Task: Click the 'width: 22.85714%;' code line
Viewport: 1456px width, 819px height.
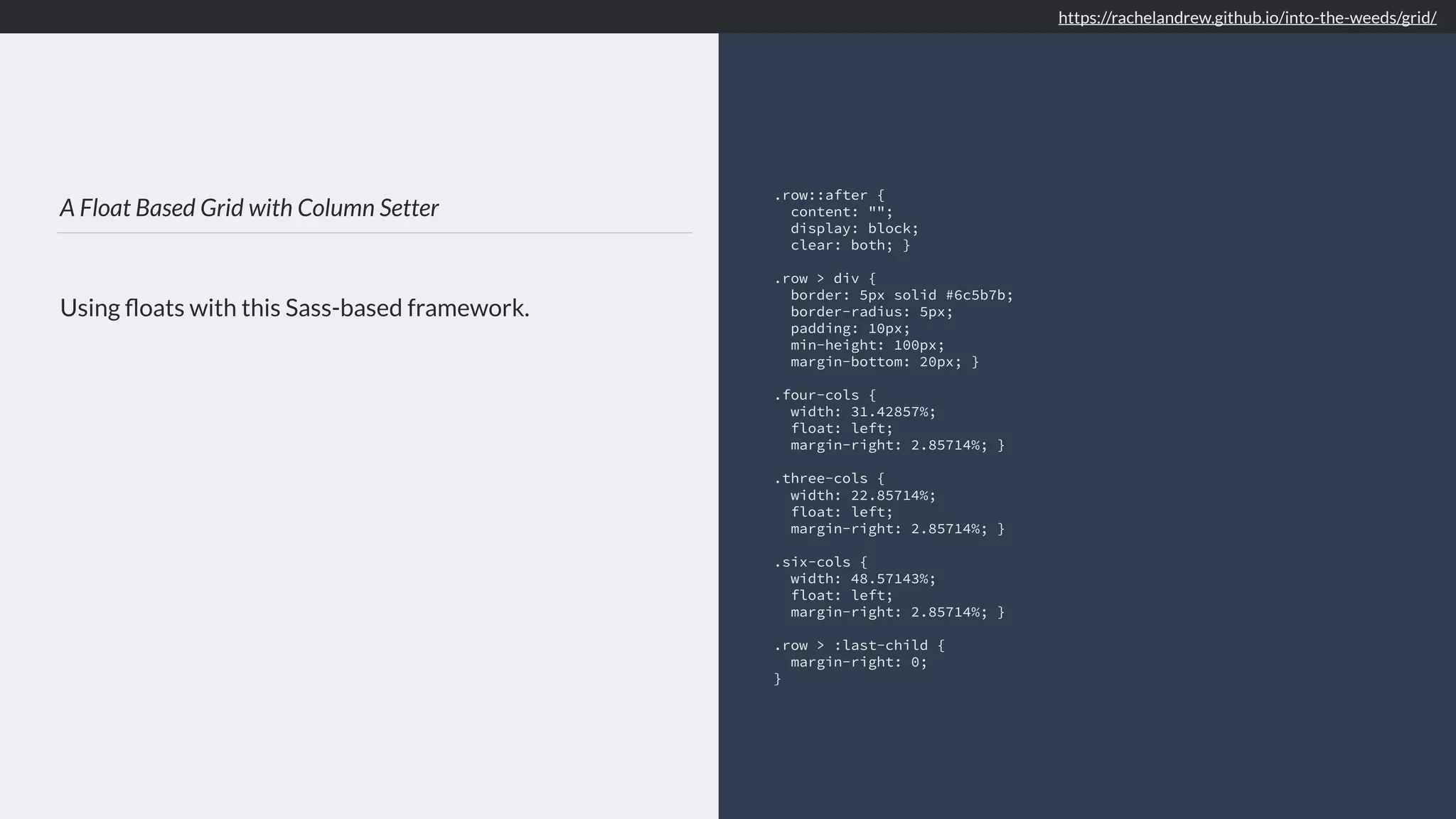Action: pyautogui.click(x=863, y=495)
